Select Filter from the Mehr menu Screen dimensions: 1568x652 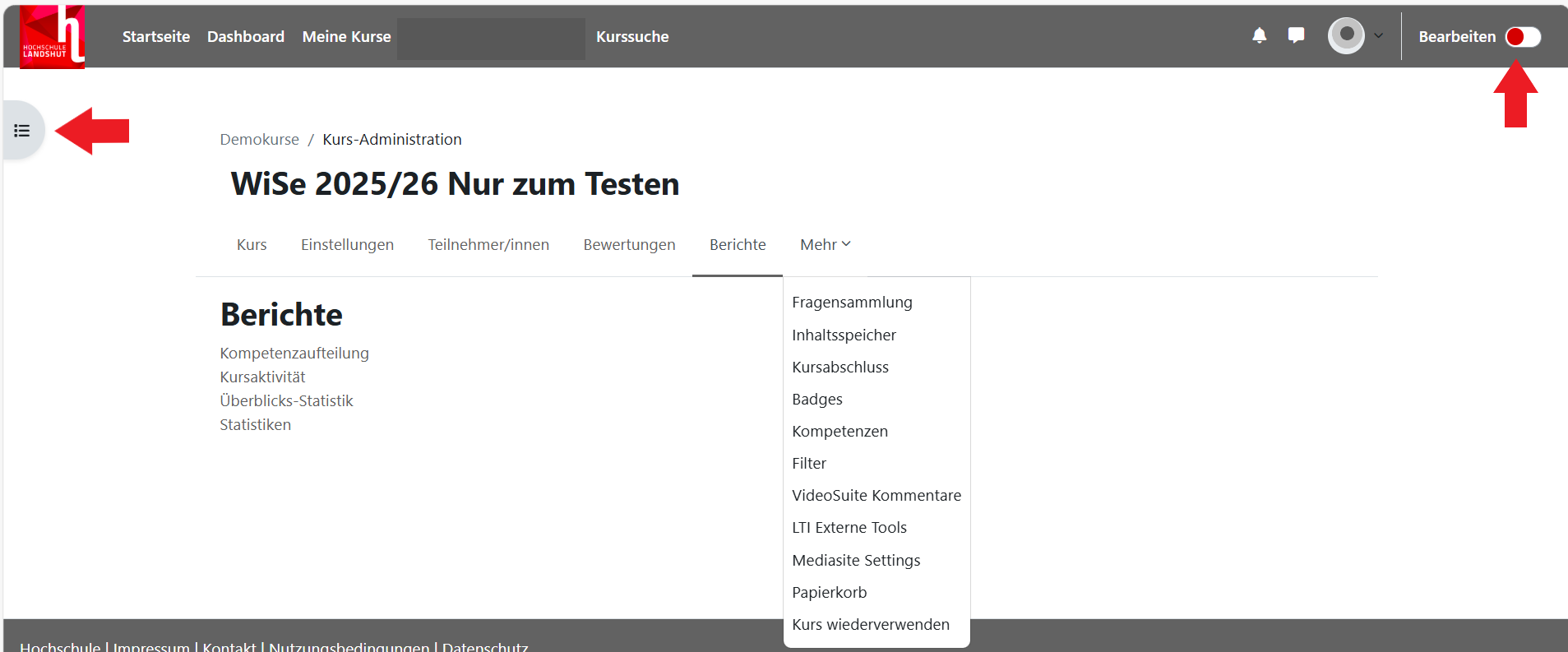[x=809, y=463]
